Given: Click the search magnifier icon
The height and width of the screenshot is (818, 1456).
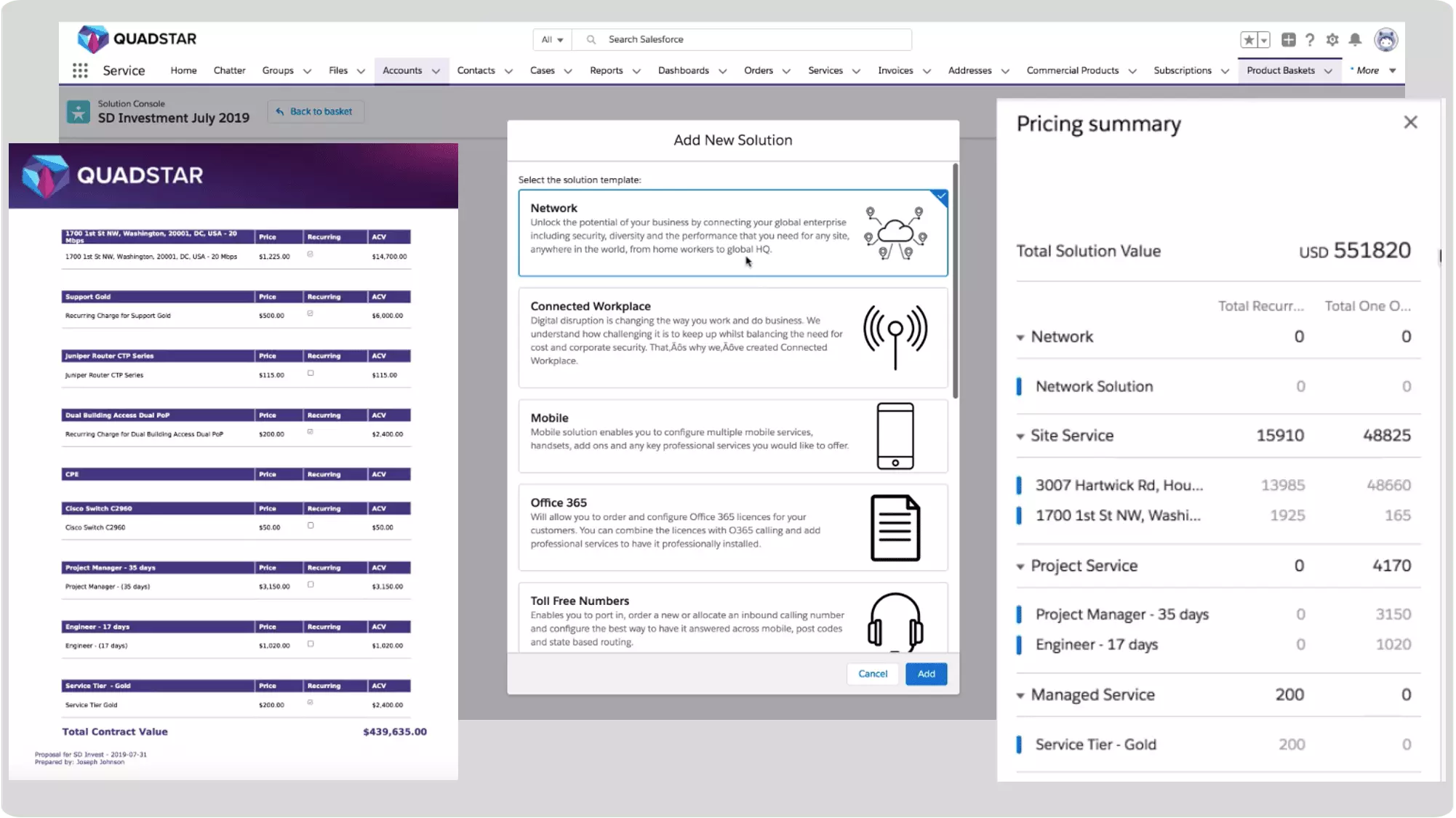Looking at the screenshot, I should click(591, 39).
